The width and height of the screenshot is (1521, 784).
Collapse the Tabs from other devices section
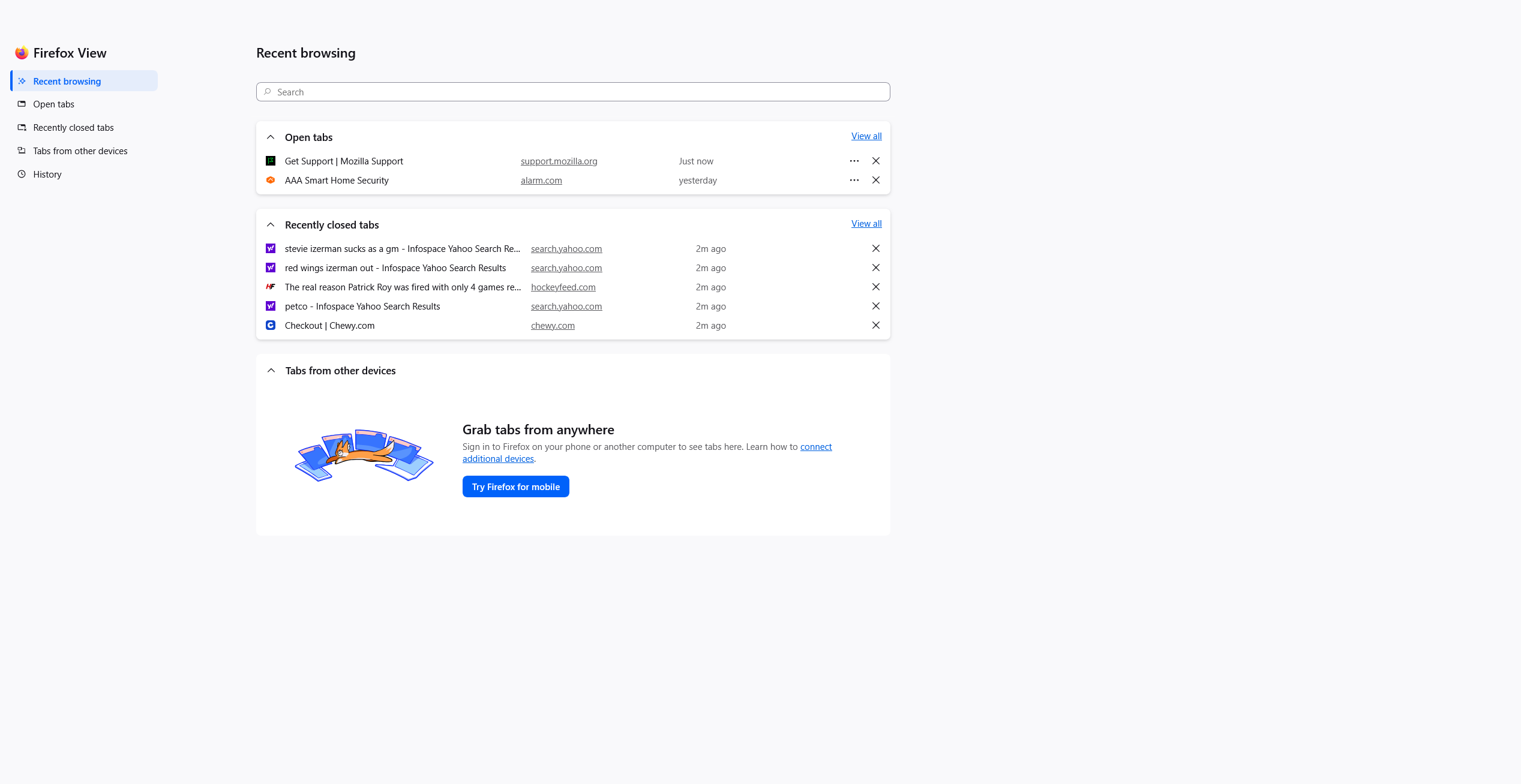pyautogui.click(x=271, y=371)
